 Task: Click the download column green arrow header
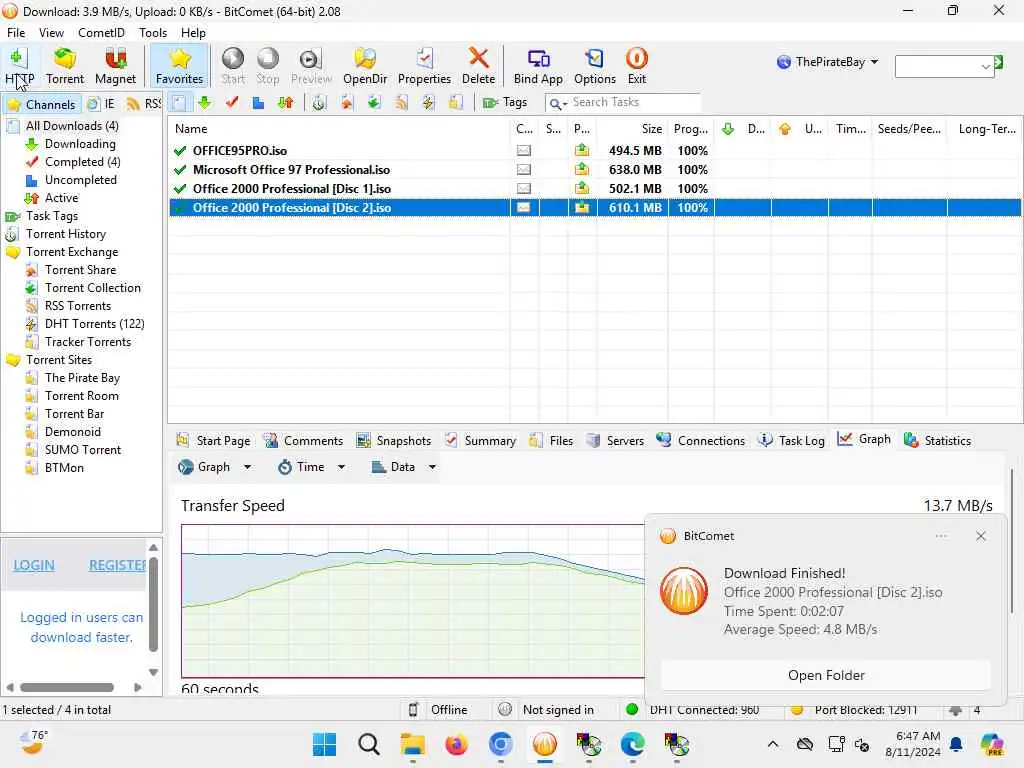pos(728,129)
